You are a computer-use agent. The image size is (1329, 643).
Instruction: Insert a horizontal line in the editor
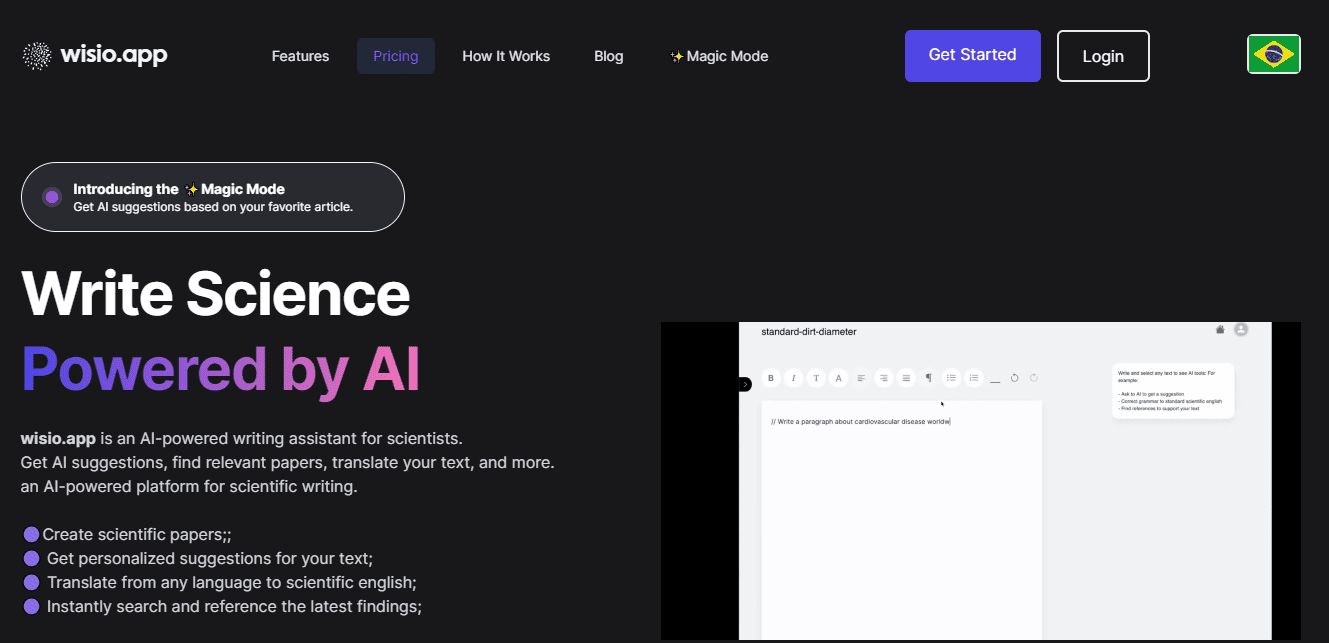coord(995,379)
